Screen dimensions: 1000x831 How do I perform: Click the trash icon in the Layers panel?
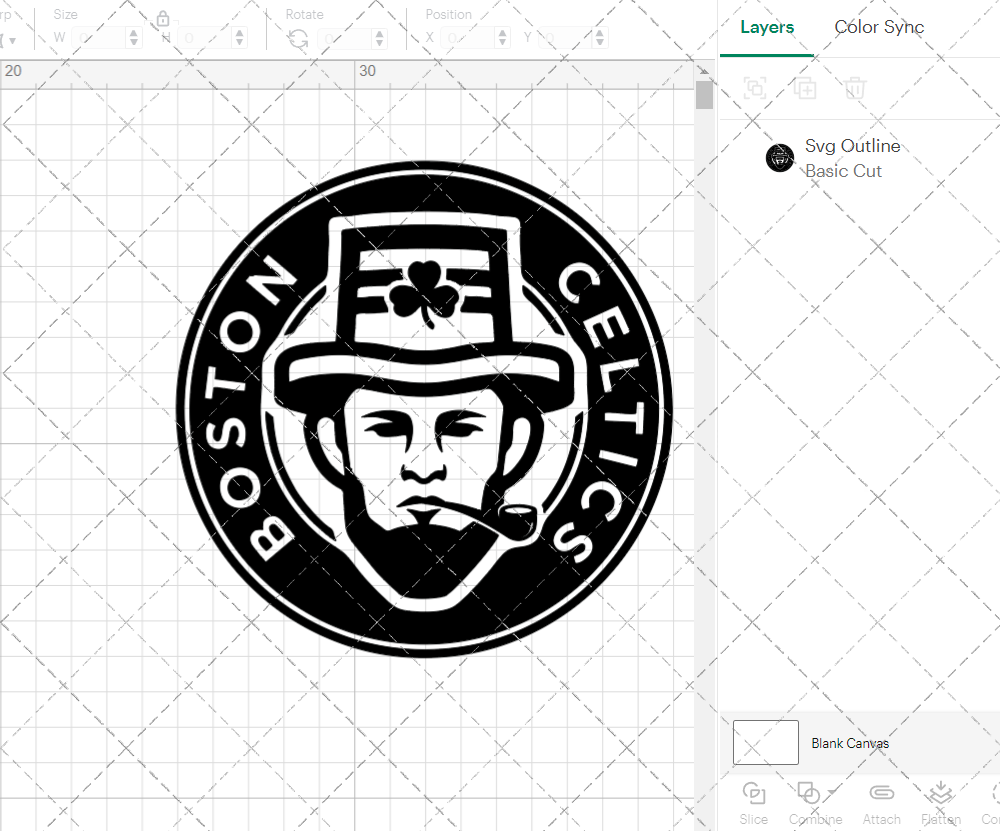(853, 88)
